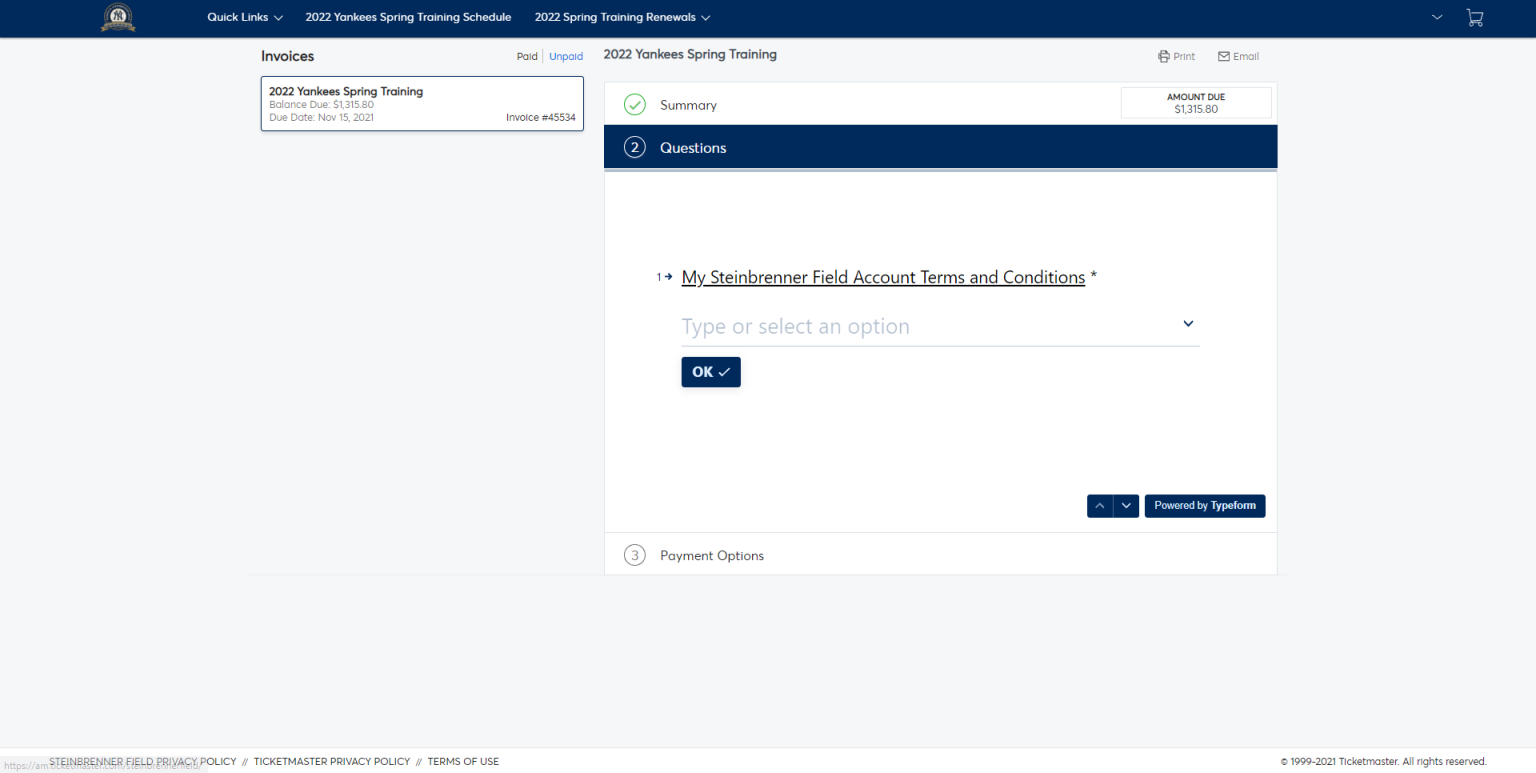
Task: Open Steinbrenner Field Account Terms and Conditions link
Action: [x=883, y=277]
